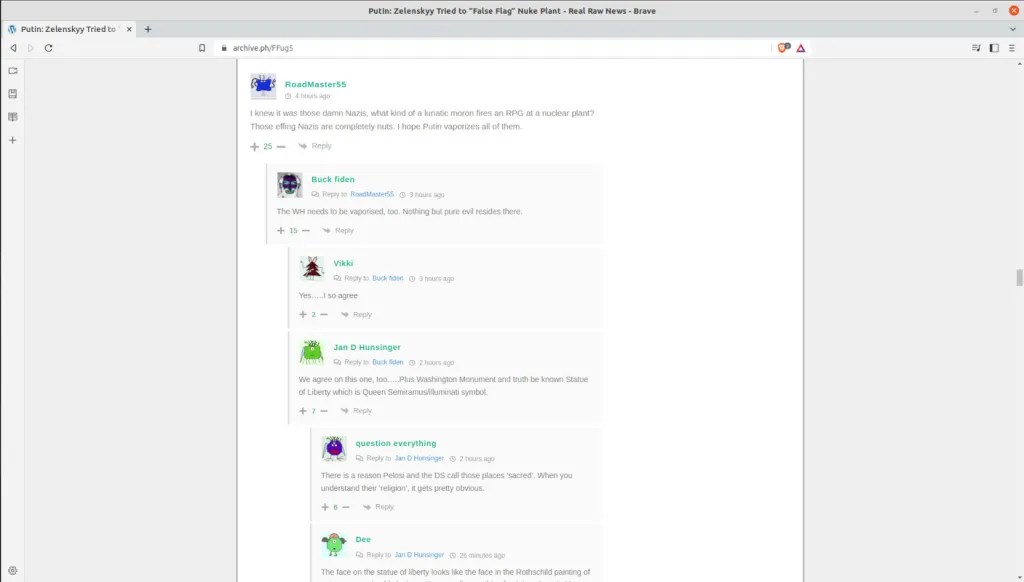Viewport: 1024px width, 582px height.
Task: Open sidebar settings gear icon
Action: (13, 570)
